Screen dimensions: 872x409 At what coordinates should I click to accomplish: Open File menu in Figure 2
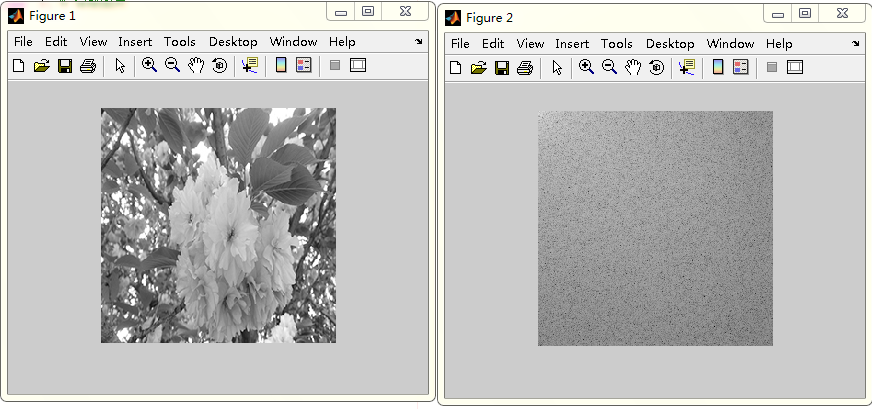(x=460, y=43)
